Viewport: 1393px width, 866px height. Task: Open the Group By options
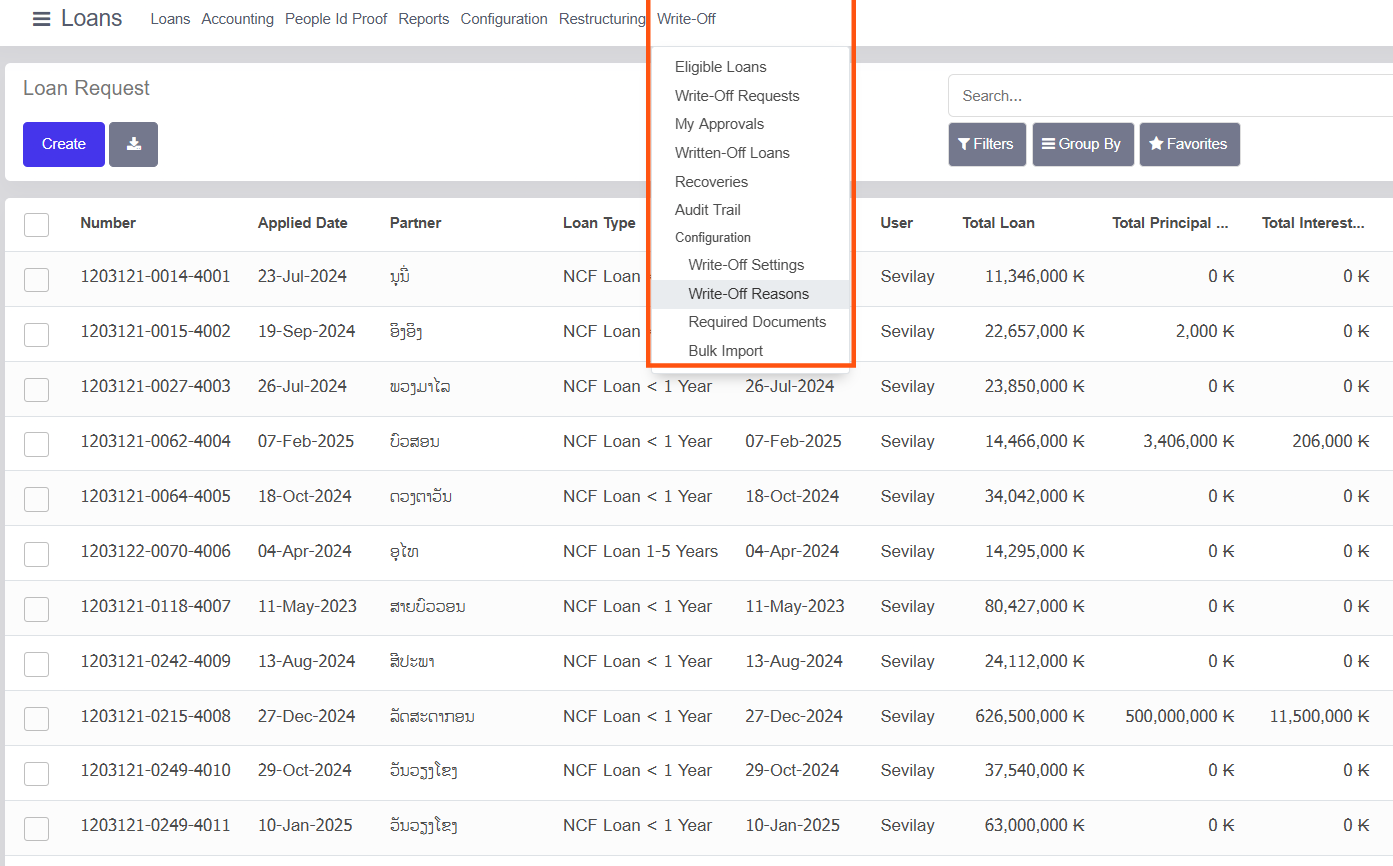pos(1082,144)
